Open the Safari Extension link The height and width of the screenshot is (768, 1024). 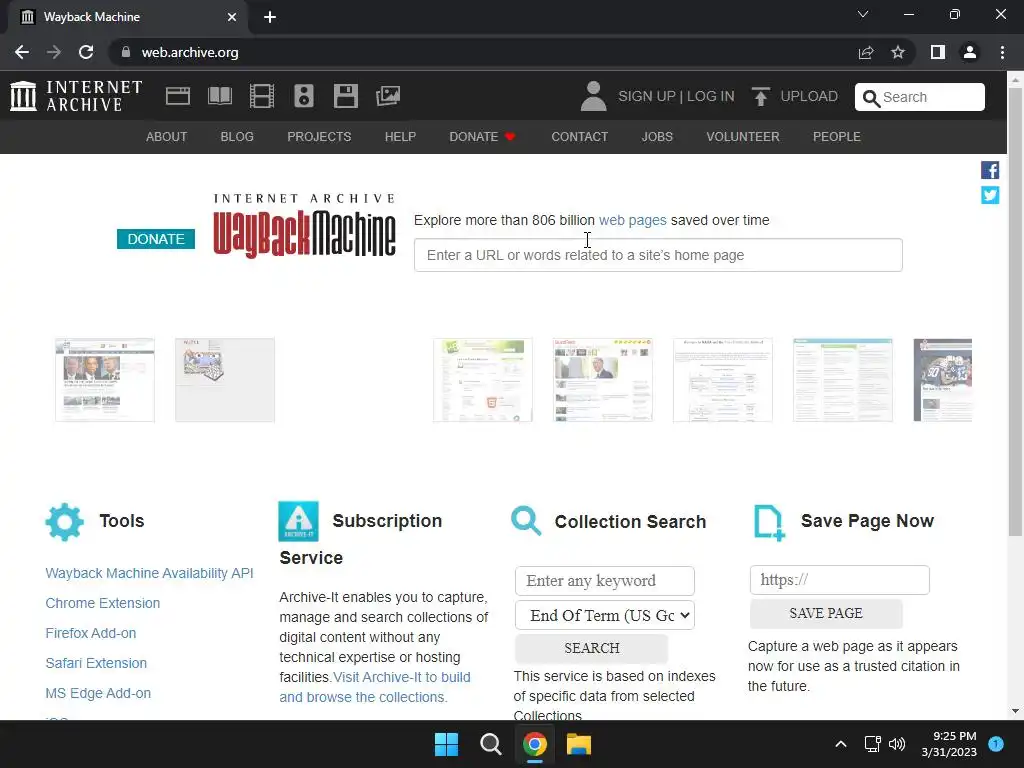click(96, 664)
